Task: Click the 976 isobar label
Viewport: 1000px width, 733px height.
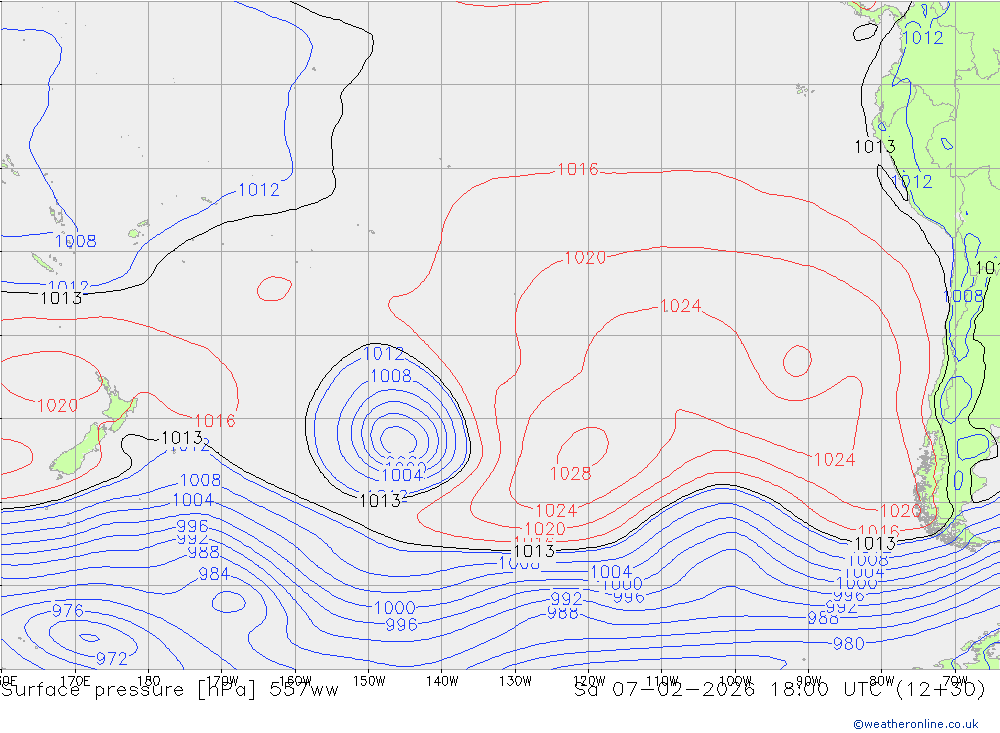Action: [x=68, y=611]
